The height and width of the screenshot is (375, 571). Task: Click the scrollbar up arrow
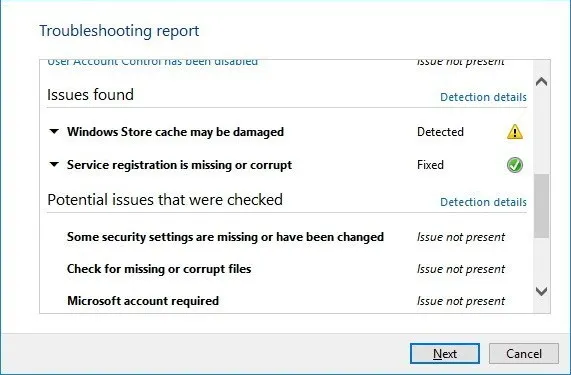[542, 82]
